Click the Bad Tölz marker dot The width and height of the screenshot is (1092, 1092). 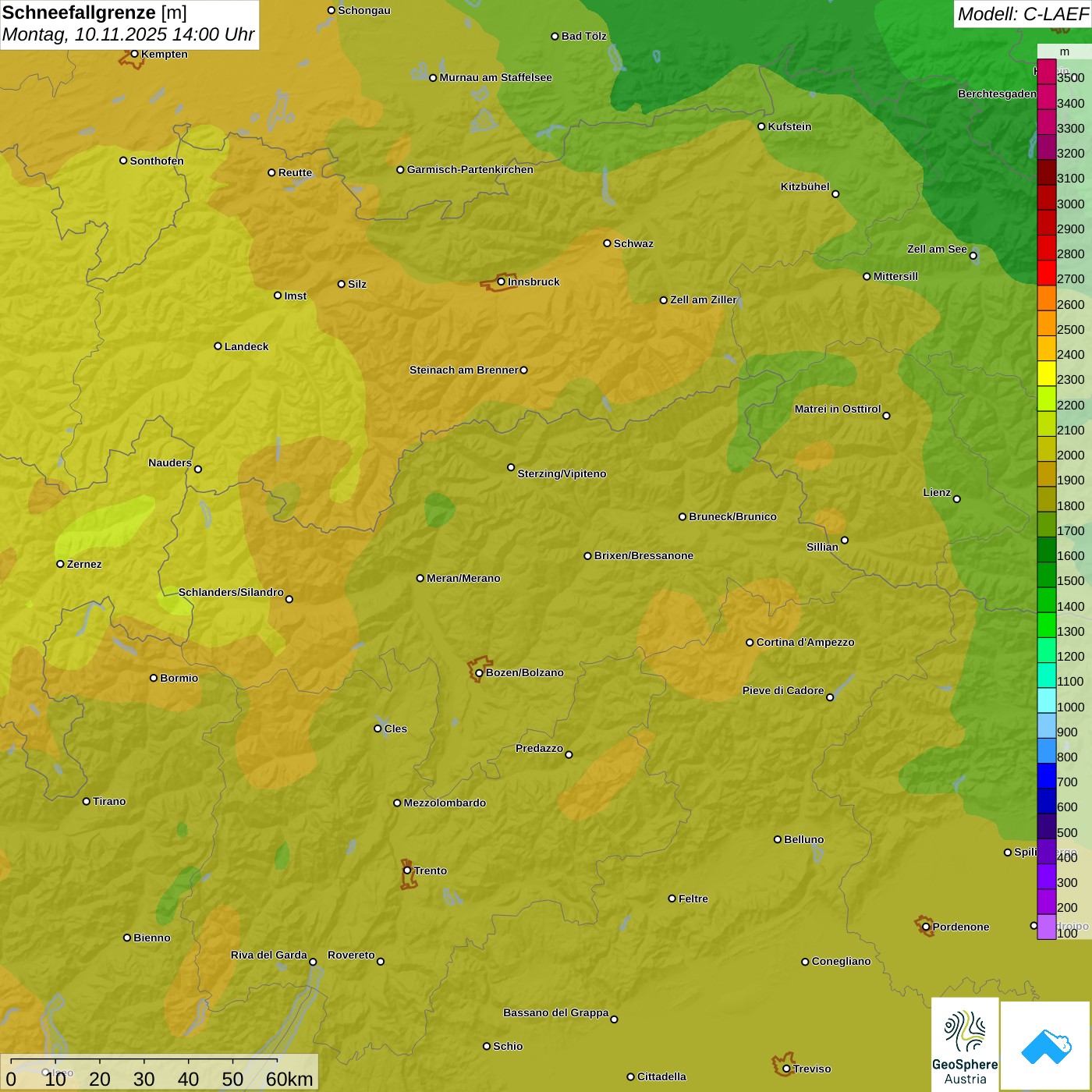[555, 36]
